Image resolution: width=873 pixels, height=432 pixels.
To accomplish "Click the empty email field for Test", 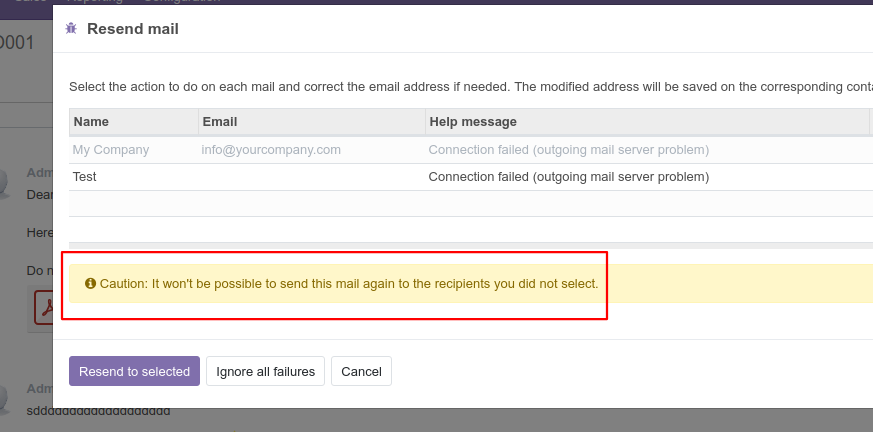I will [312, 177].
